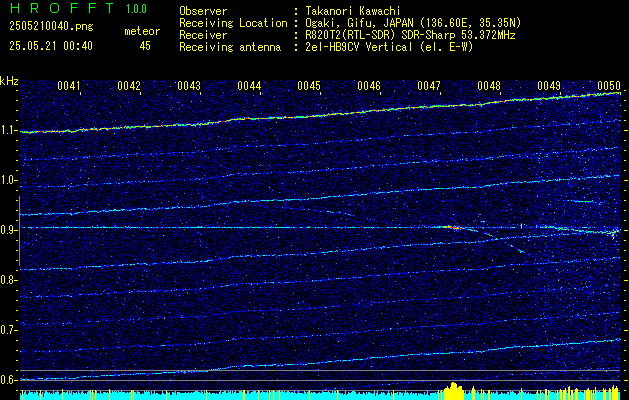629x400 pixels.
Task: Click the antenna 2el-HB9CV Vertical text
Action: pos(389,47)
